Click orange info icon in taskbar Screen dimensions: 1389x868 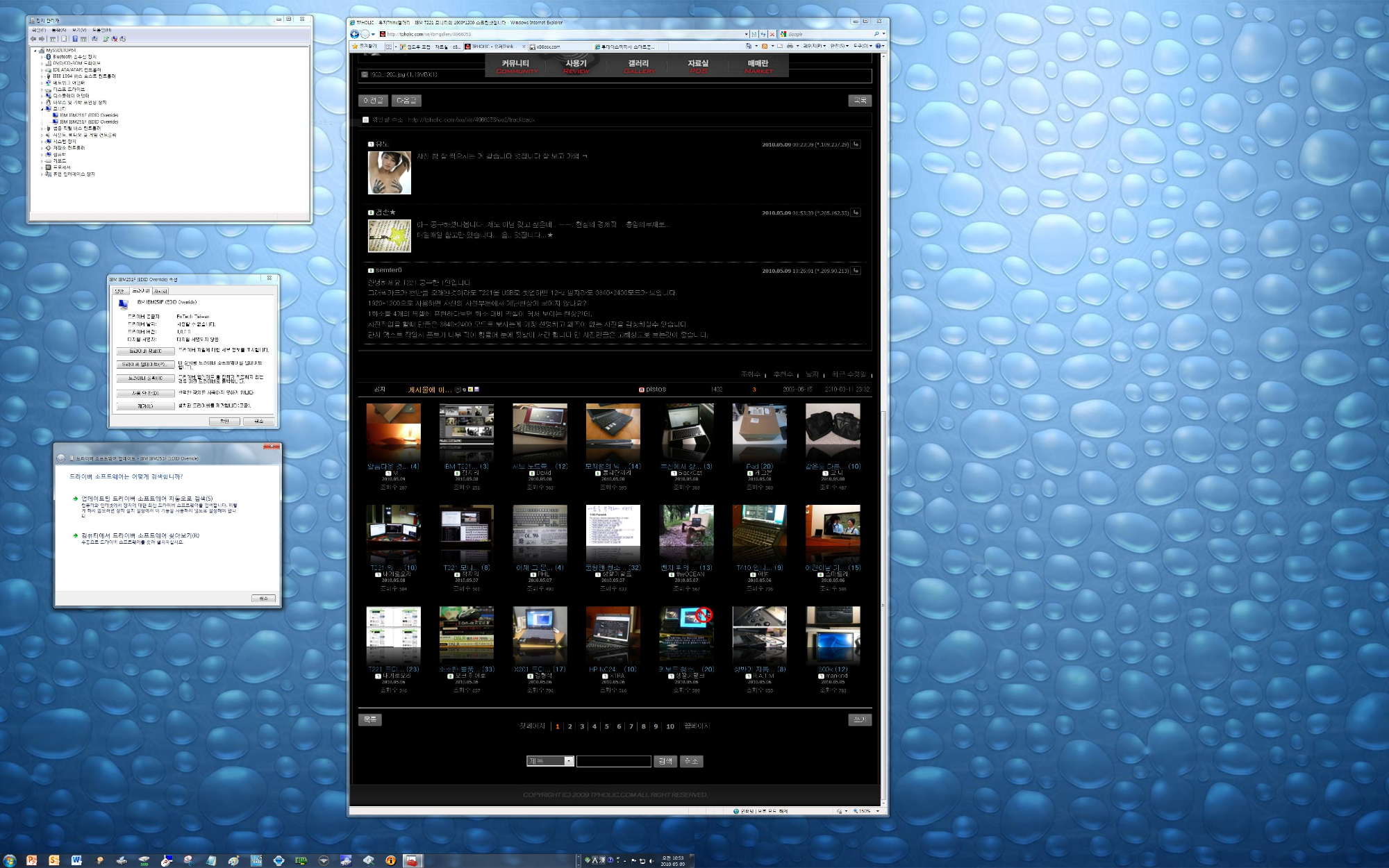pos(390,860)
